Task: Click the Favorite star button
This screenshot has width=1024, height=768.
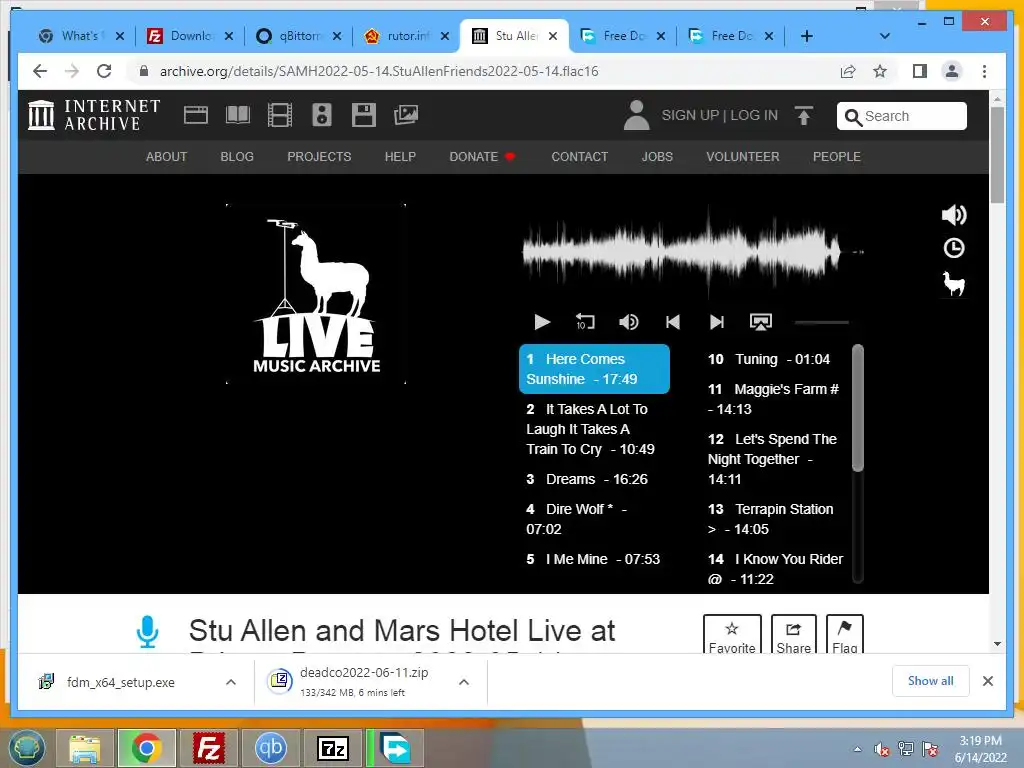Action: coord(732,635)
